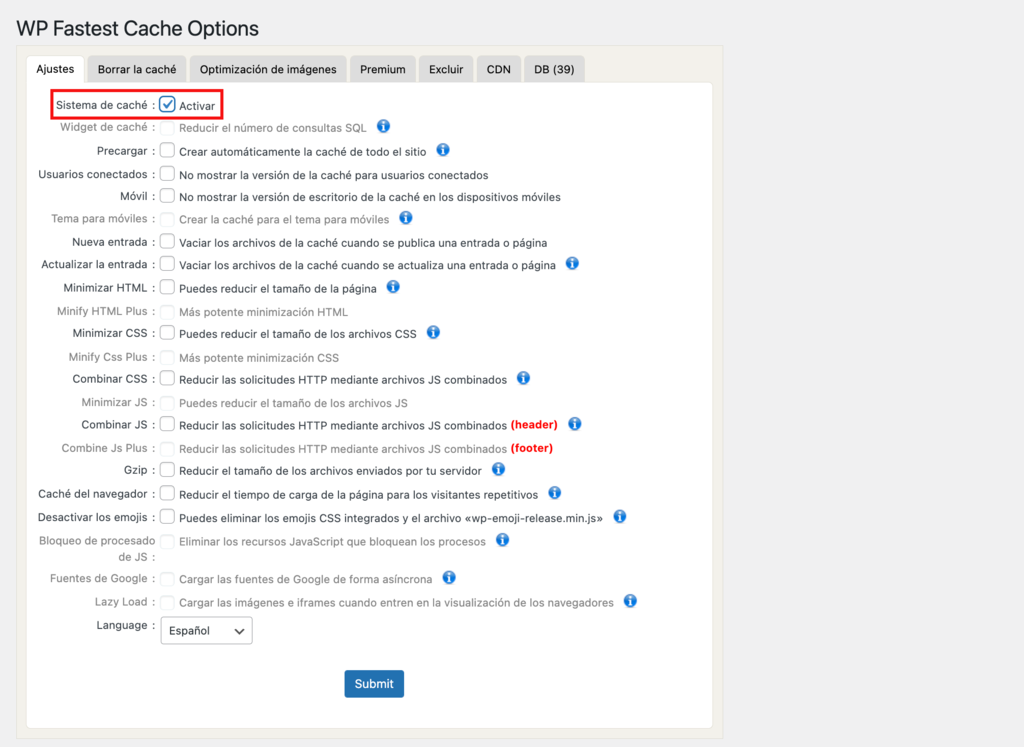Image resolution: width=1024 pixels, height=747 pixels.
Task: Show info for Caché del navegador
Action: (x=554, y=493)
